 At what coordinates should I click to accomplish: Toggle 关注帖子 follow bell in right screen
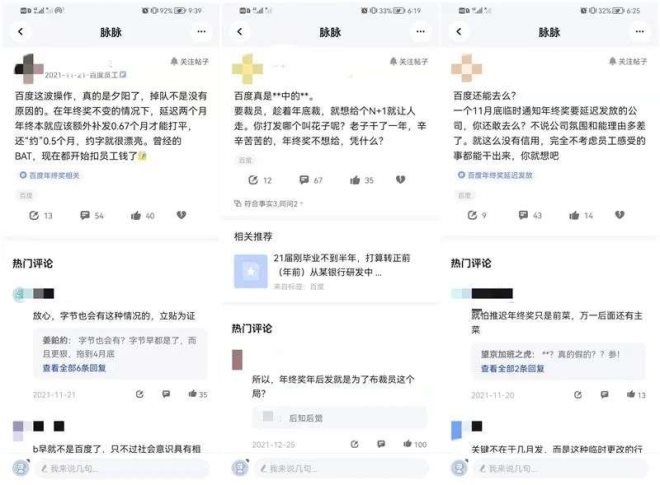tap(628, 61)
